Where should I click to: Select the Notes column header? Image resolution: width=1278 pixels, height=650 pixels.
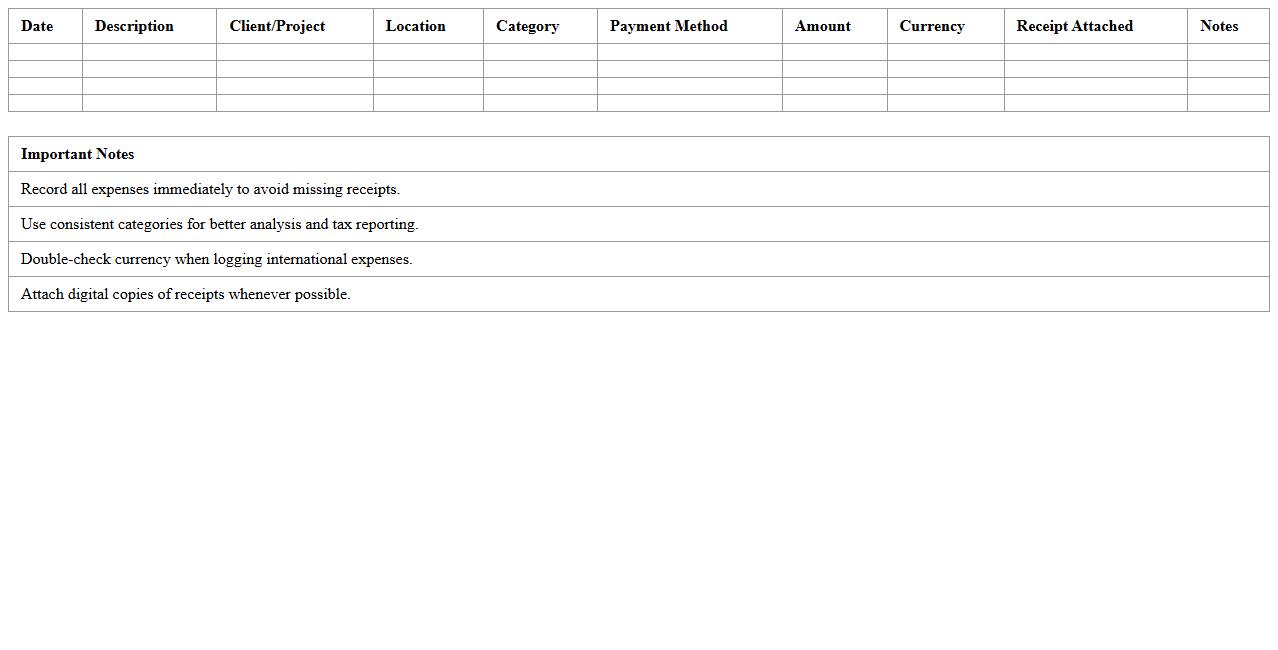(x=1218, y=26)
